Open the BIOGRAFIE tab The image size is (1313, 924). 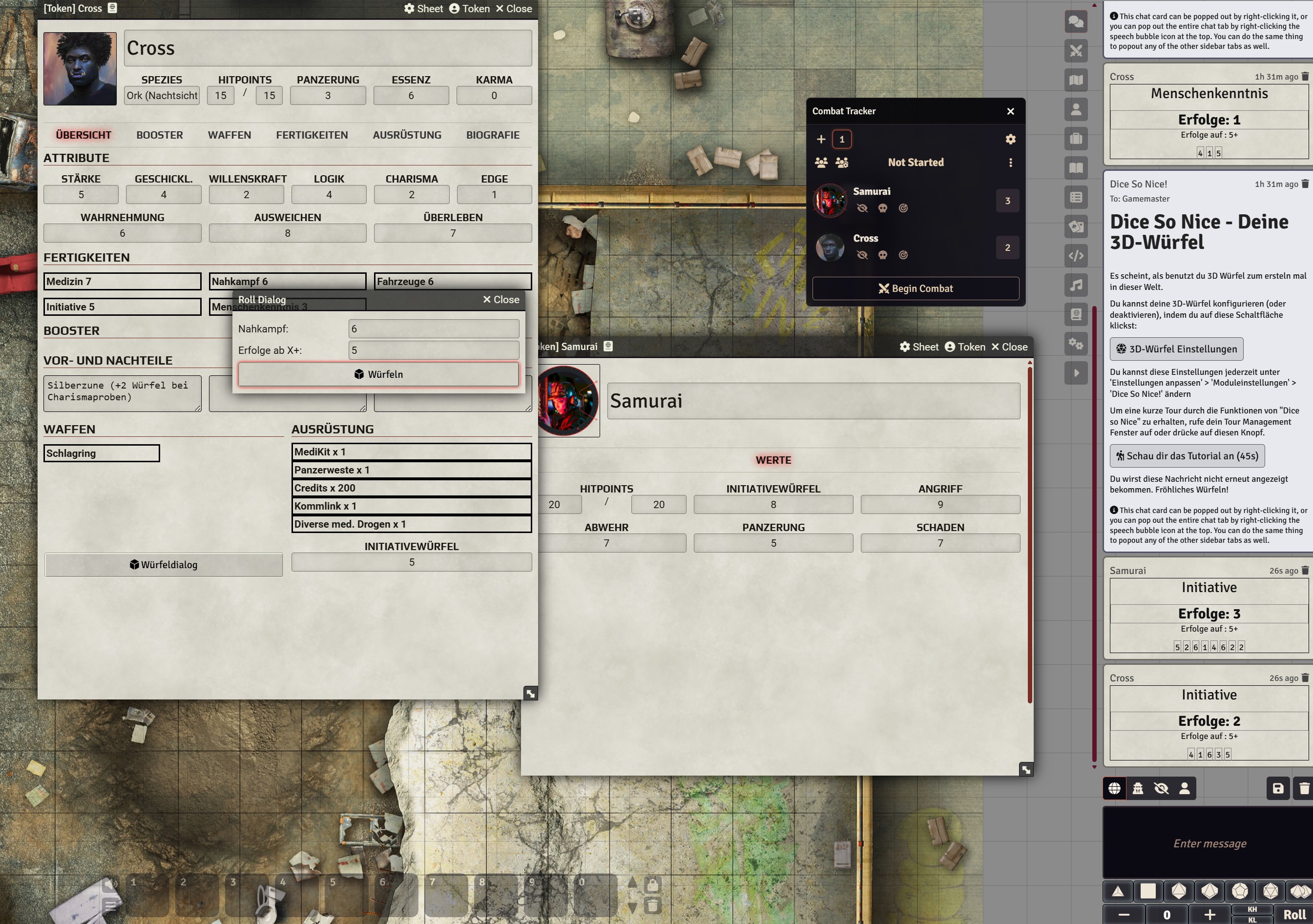coord(492,135)
